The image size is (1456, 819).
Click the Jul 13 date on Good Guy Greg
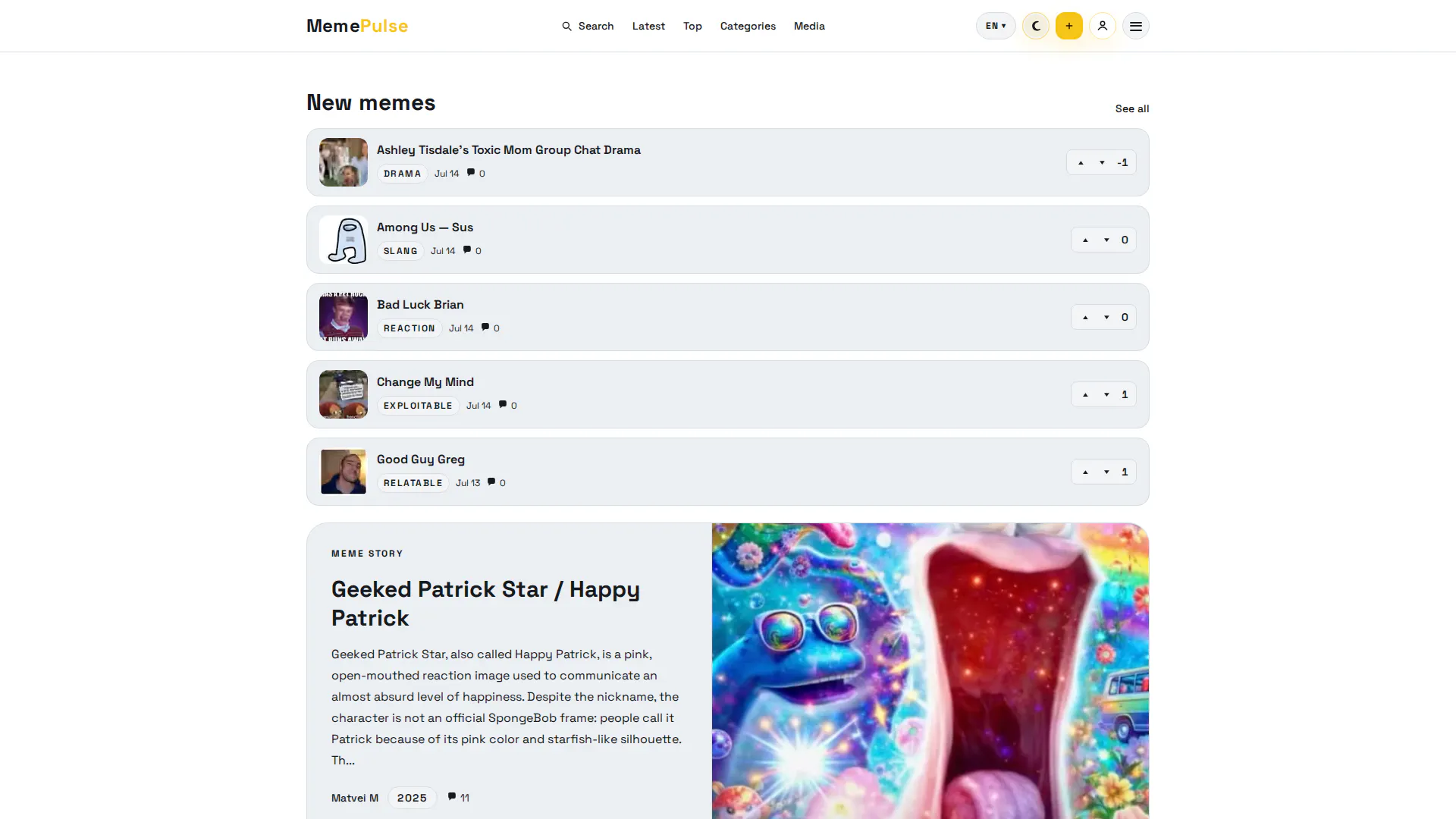point(468,483)
